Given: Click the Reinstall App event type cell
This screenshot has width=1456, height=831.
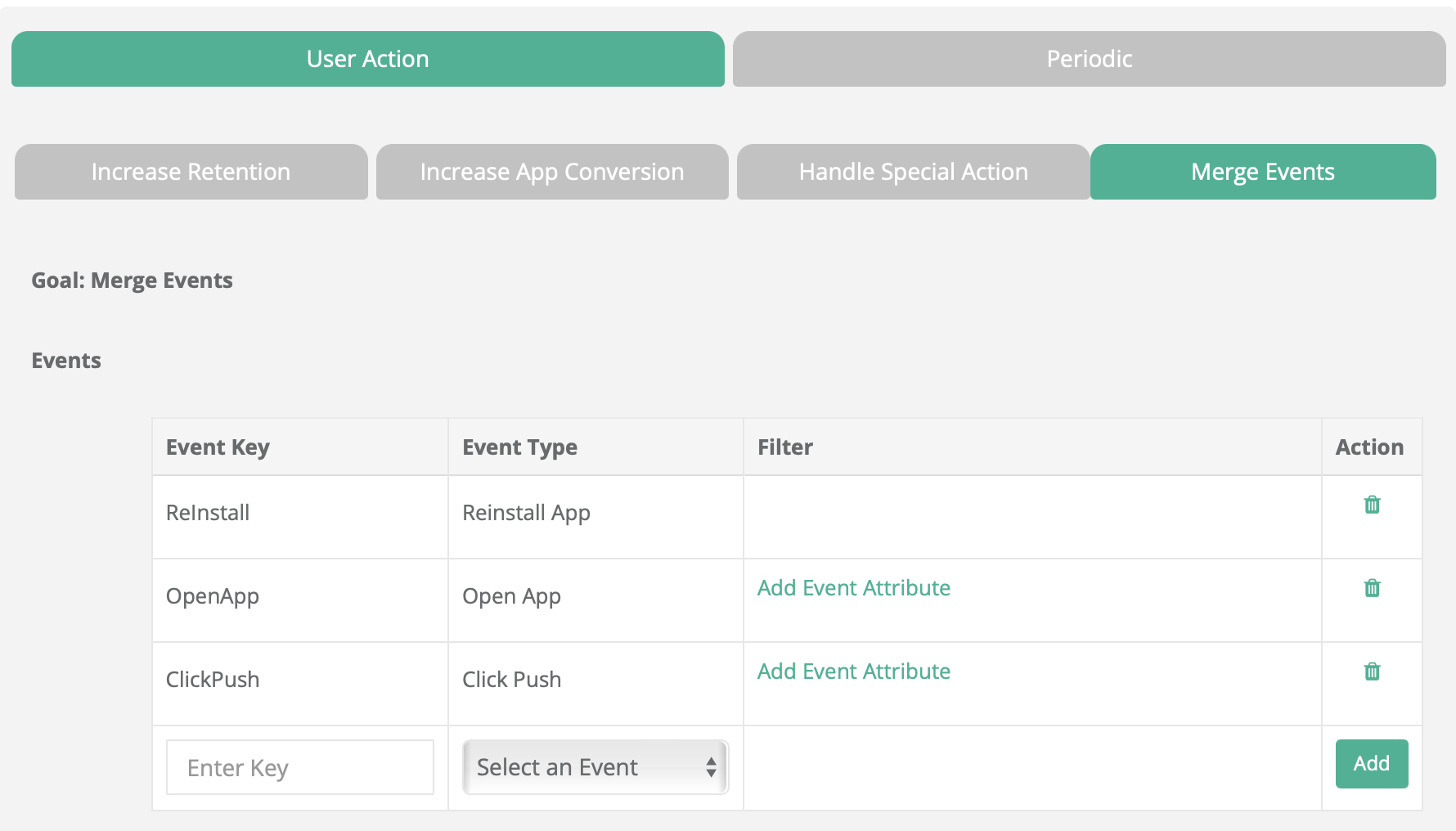Looking at the screenshot, I should tap(526, 513).
